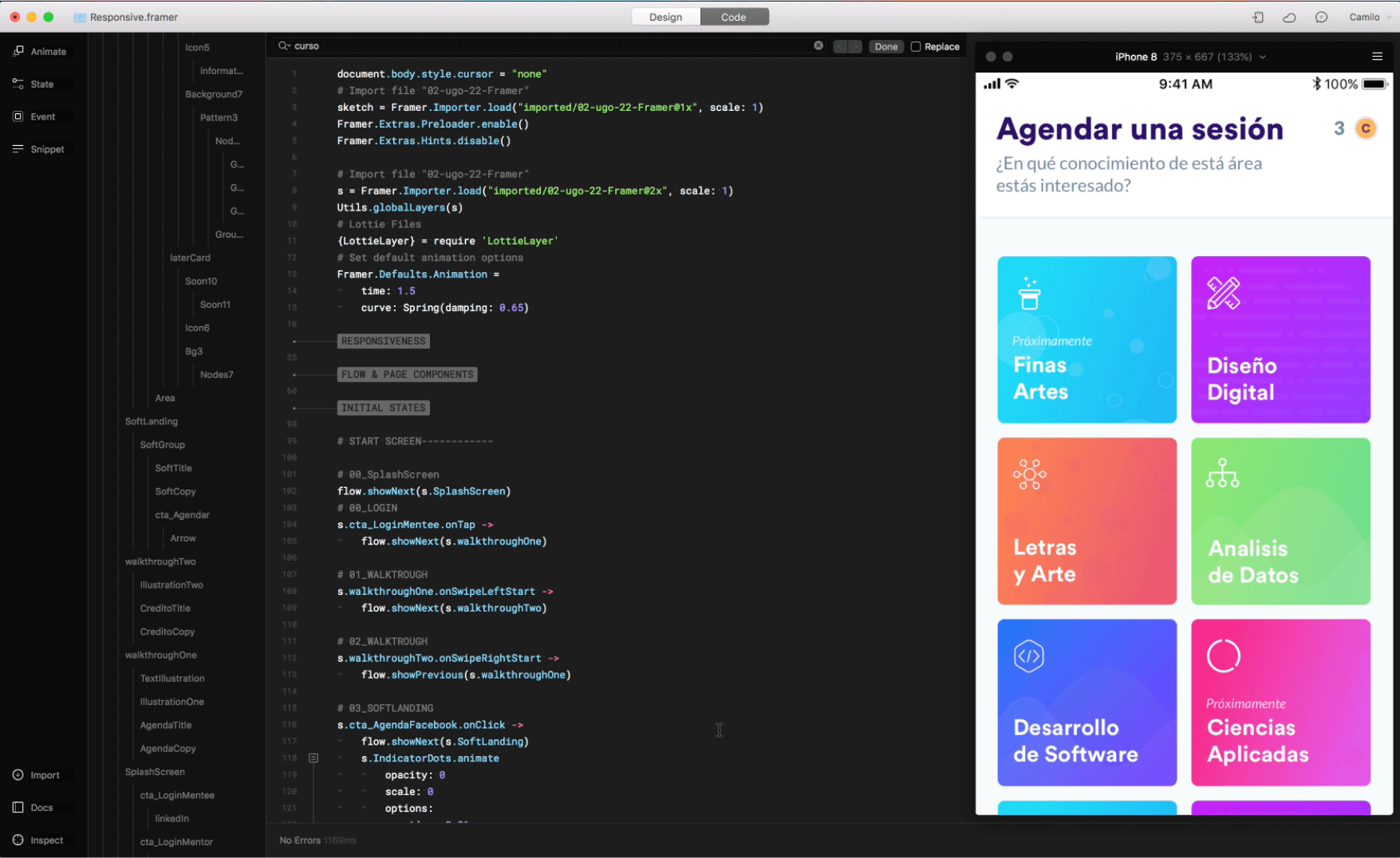
Task: Expand the INITIAL STATES code fold
Action: [383, 408]
